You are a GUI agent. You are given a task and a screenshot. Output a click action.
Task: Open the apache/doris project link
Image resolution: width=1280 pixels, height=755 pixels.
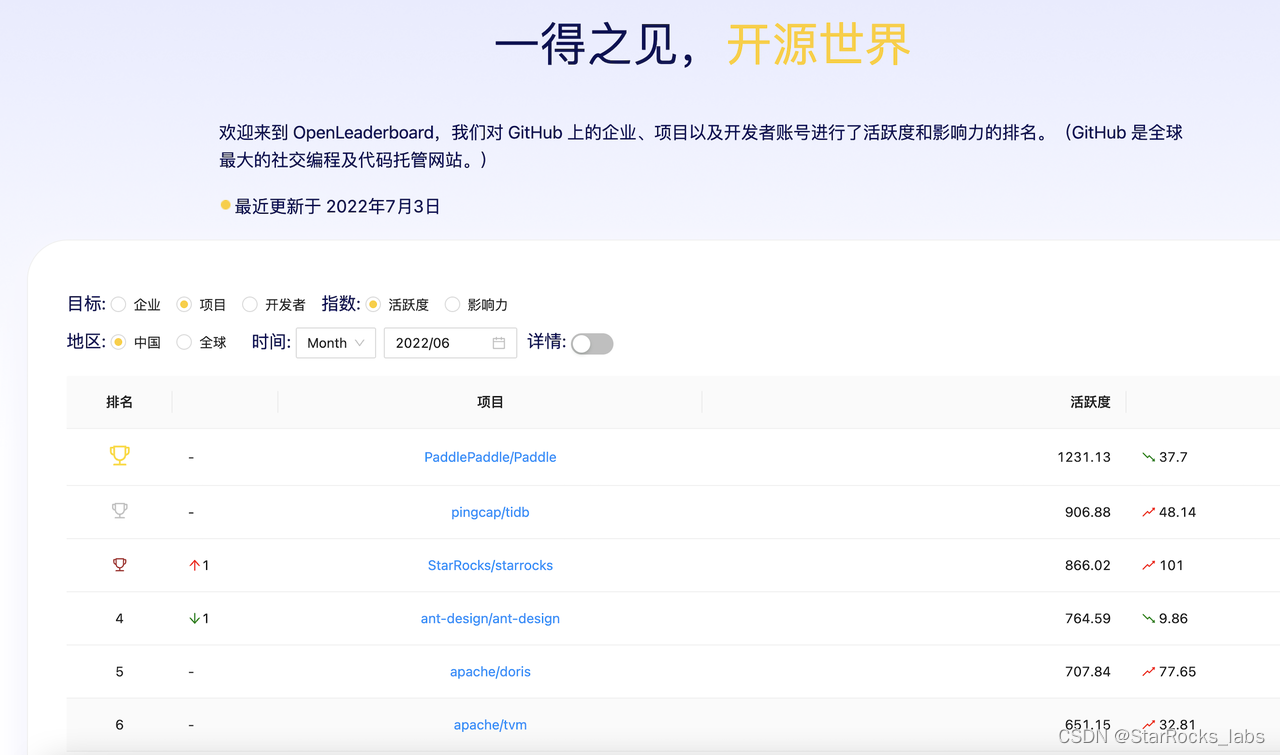coord(490,671)
